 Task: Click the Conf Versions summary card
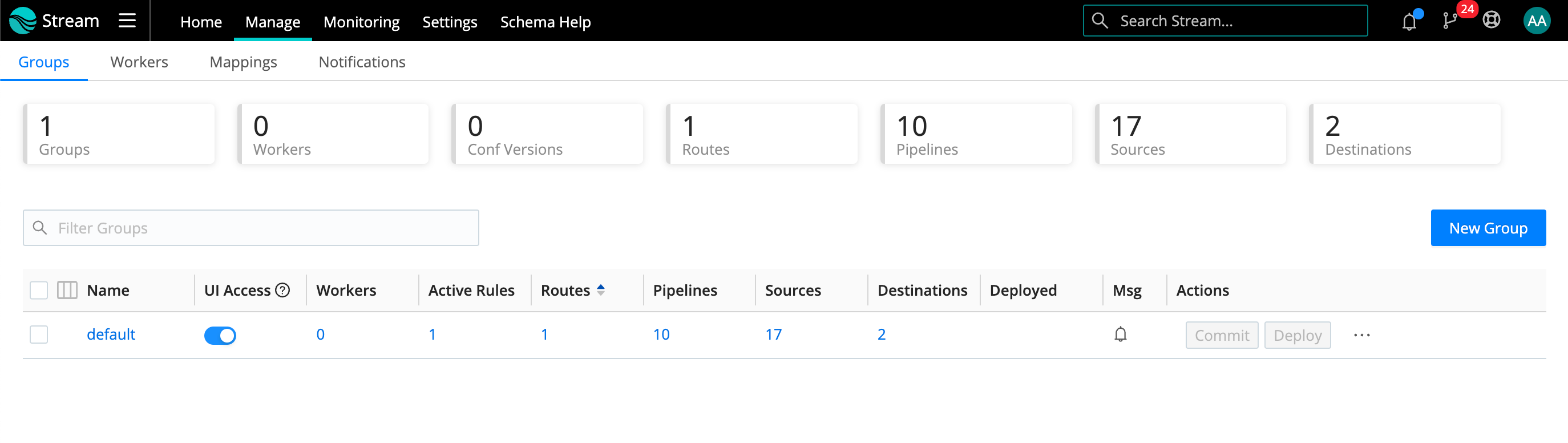coord(547,134)
